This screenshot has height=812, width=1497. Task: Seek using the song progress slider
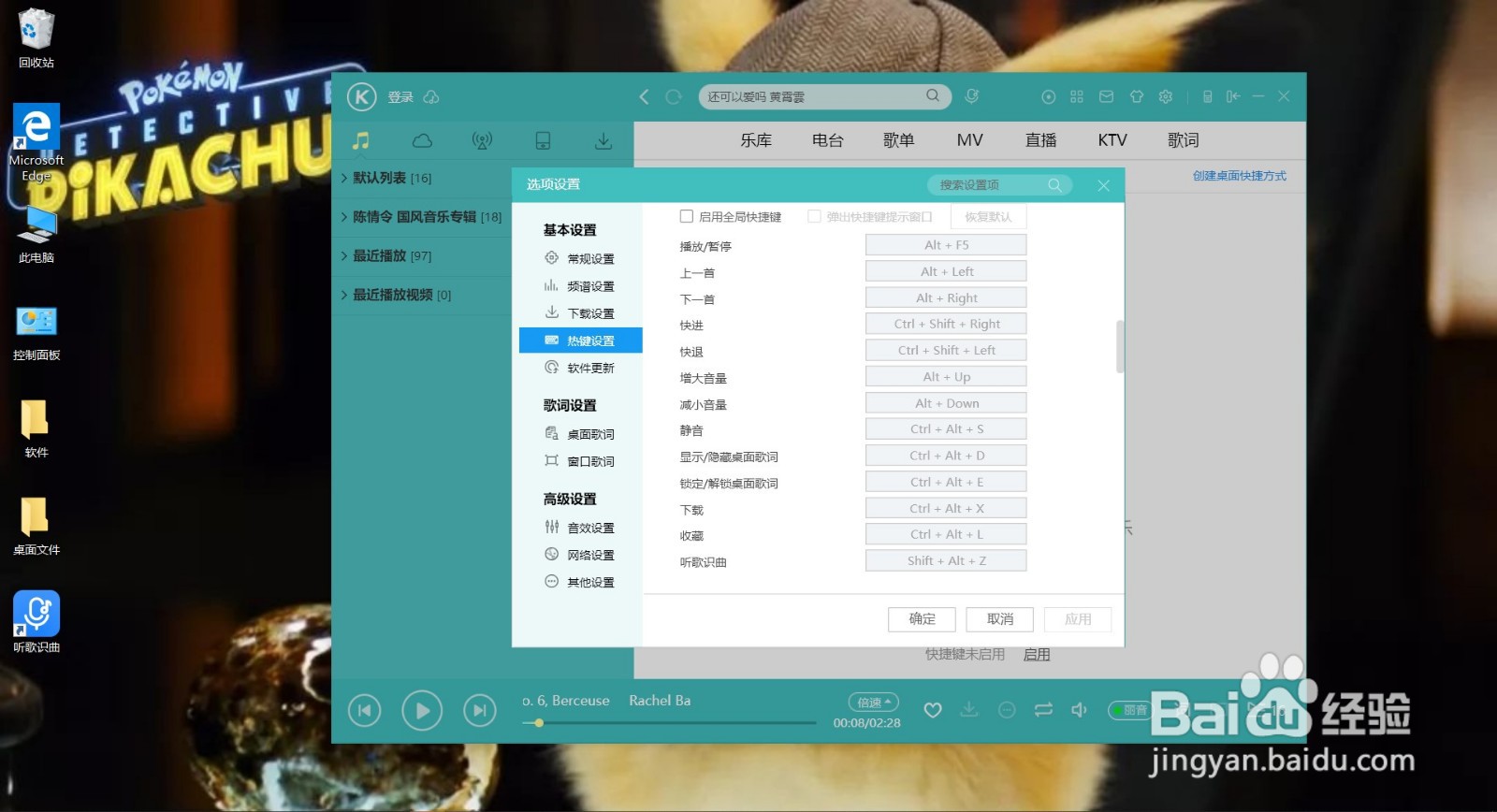click(x=669, y=722)
